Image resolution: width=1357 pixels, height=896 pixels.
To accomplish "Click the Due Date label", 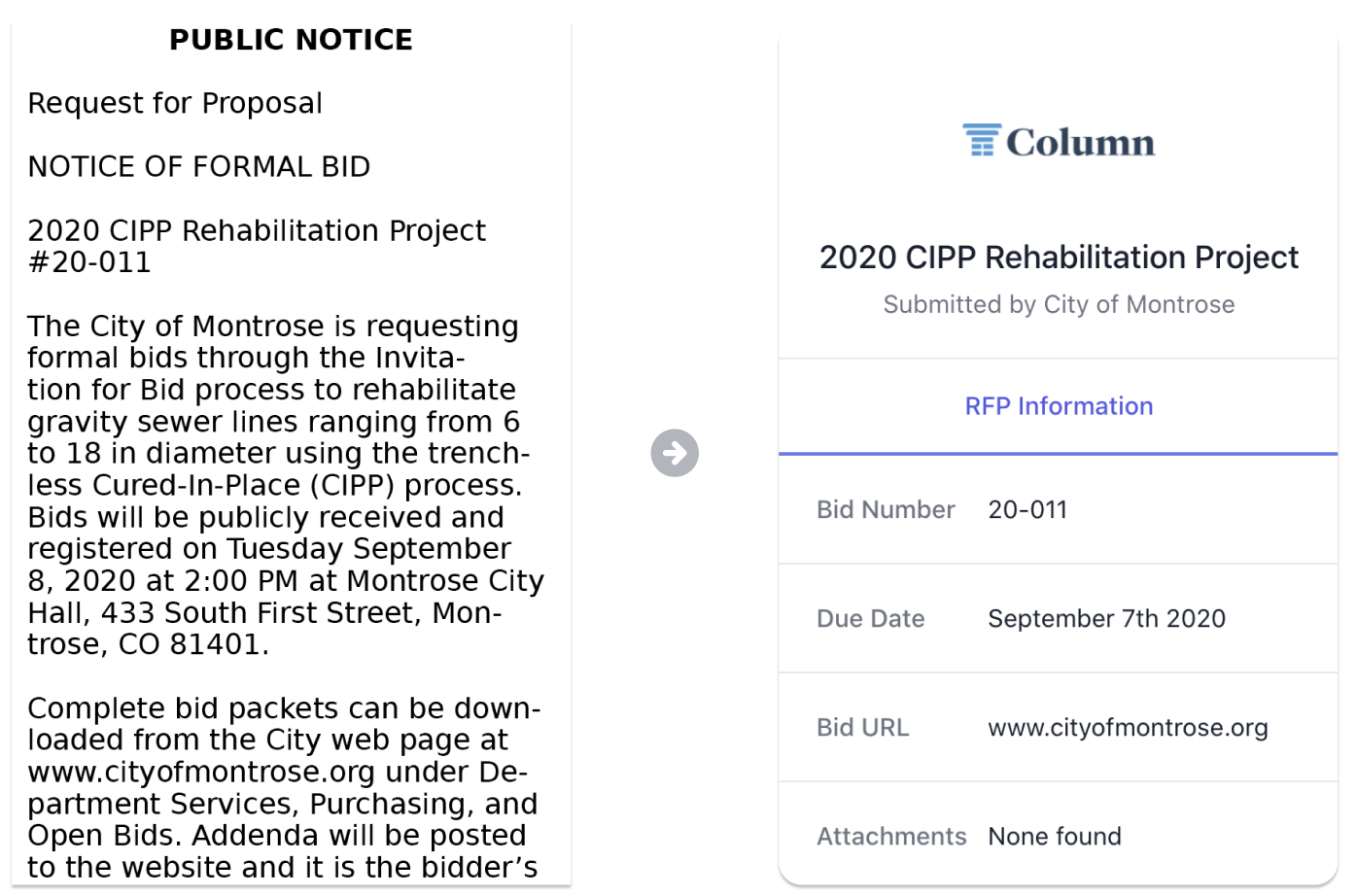I will pyautogui.click(x=870, y=618).
